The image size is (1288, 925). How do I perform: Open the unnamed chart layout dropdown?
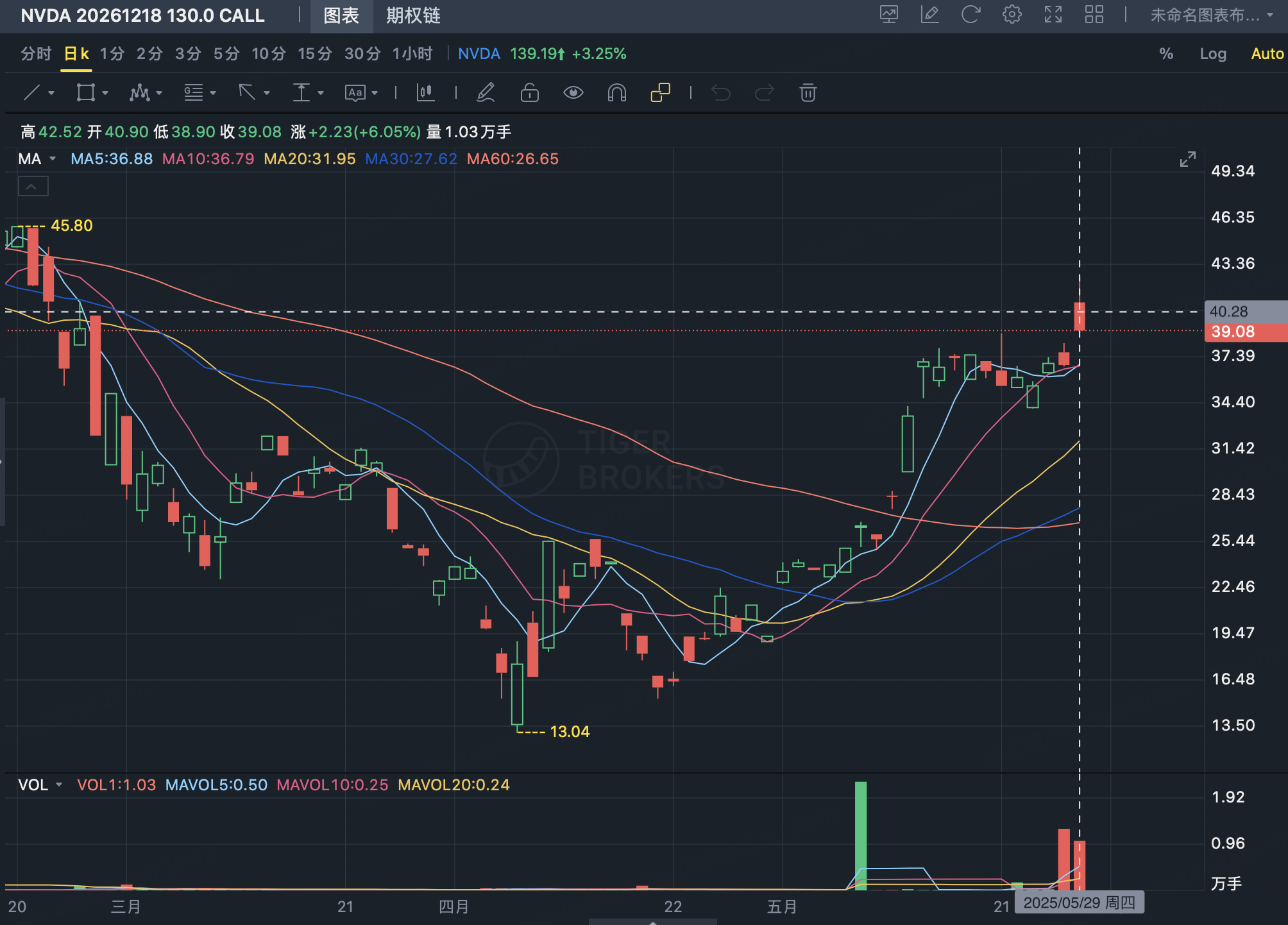1212,15
